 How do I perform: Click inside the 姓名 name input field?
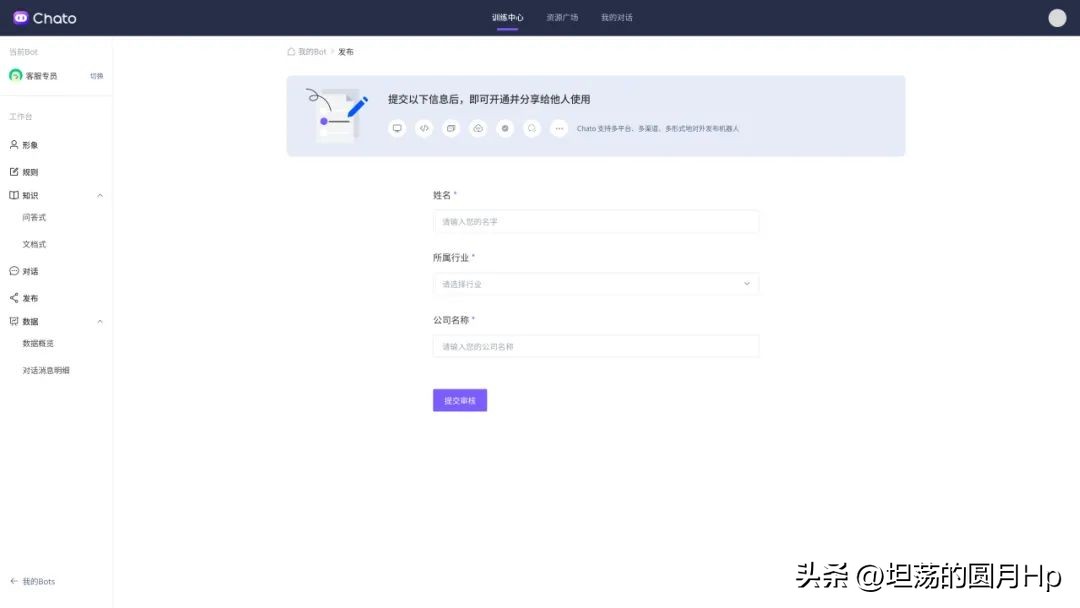click(596, 221)
